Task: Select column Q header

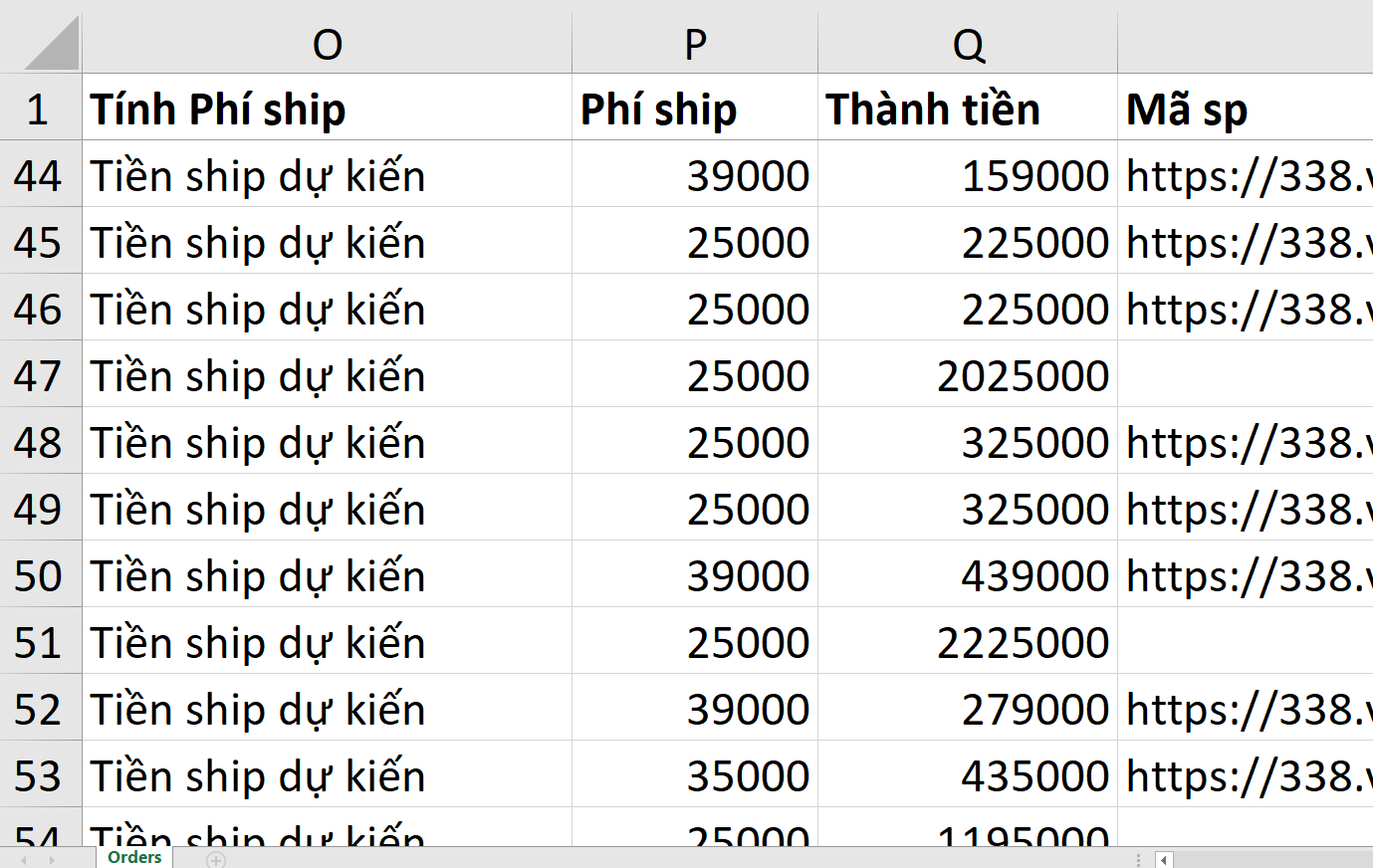Action: coord(968,44)
